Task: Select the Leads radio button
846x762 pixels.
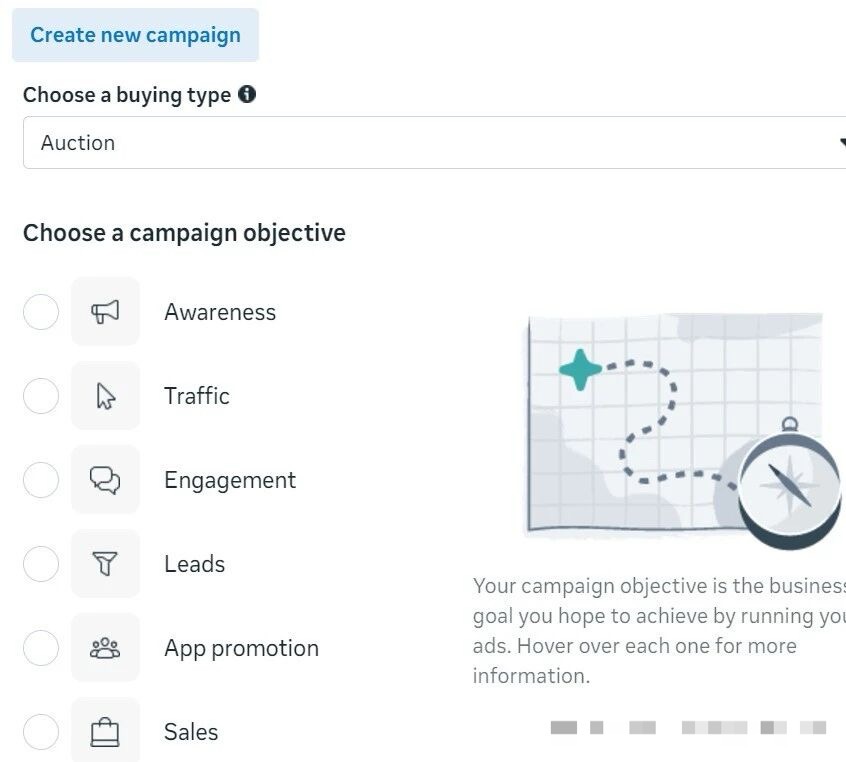Action: (41, 564)
